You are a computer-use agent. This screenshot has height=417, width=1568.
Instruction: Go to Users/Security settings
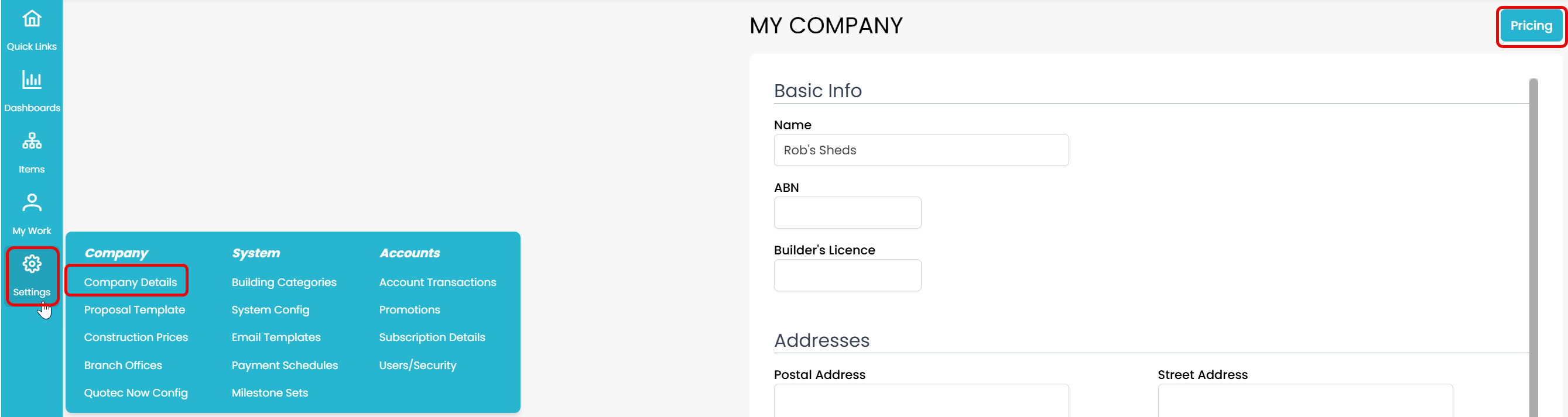pyautogui.click(x=417, y=366)
